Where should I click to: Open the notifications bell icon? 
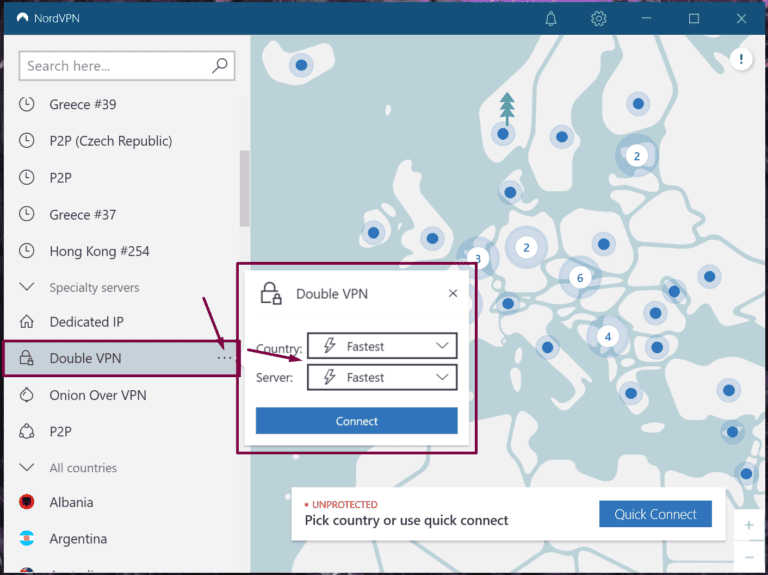point(551,19)
